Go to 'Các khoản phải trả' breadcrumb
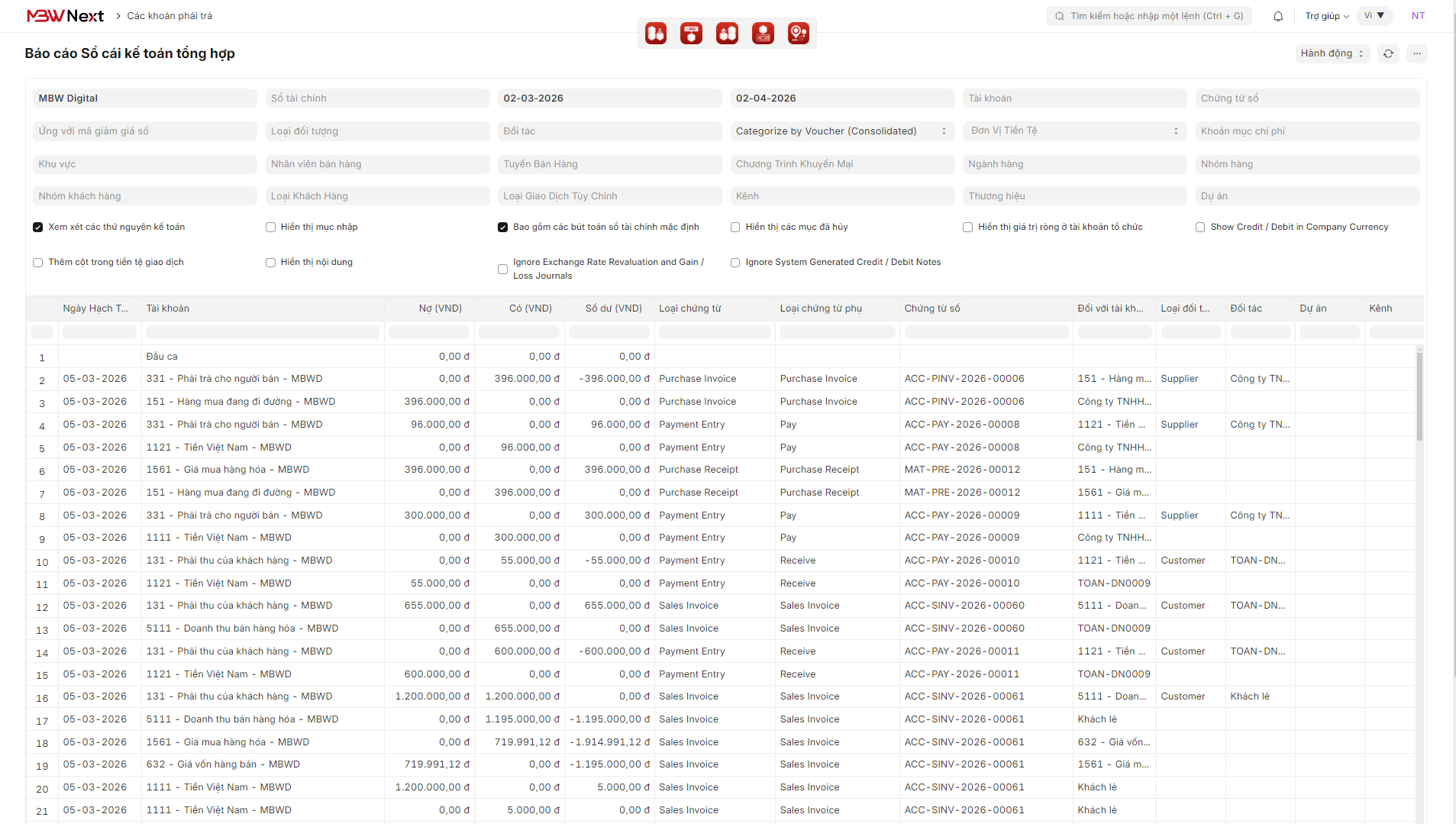The width and height of the screenshot is (1456, 824). coord(169,16)
